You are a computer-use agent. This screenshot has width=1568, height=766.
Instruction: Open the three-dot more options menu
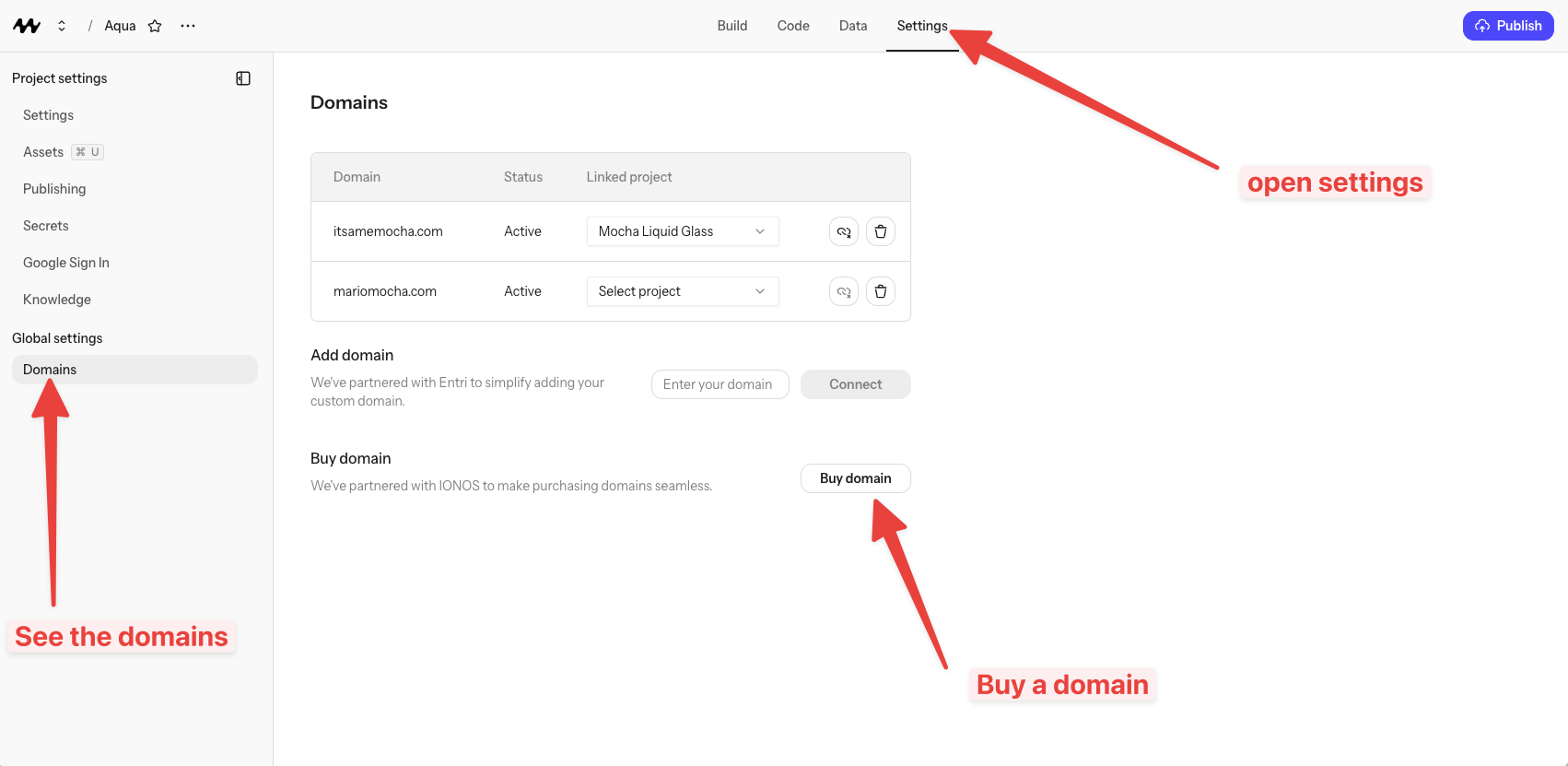[x=188, y=26]
